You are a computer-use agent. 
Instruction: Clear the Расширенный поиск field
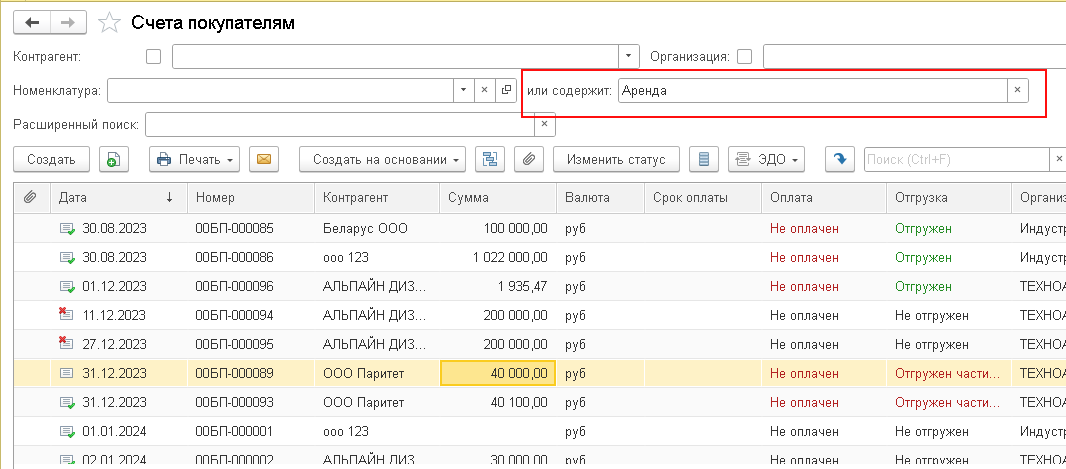click(545, 124)
